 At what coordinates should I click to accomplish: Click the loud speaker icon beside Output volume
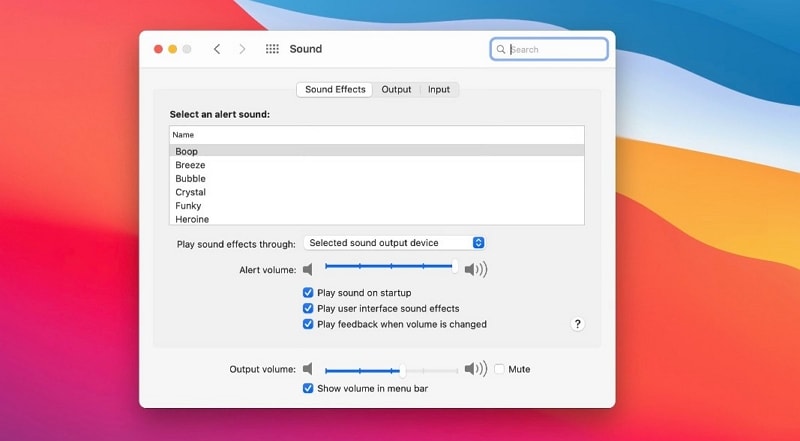pyautogui.click(x=476, y=369)
